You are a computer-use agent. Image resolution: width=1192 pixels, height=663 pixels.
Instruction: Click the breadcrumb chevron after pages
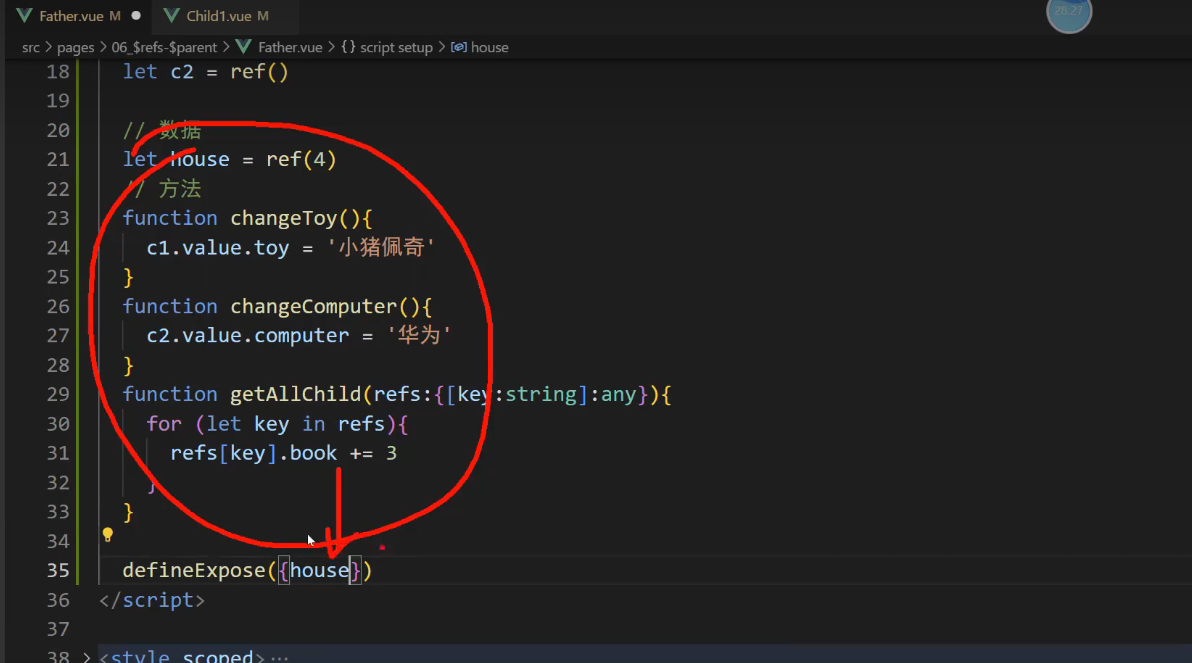(x=103, y=47)
